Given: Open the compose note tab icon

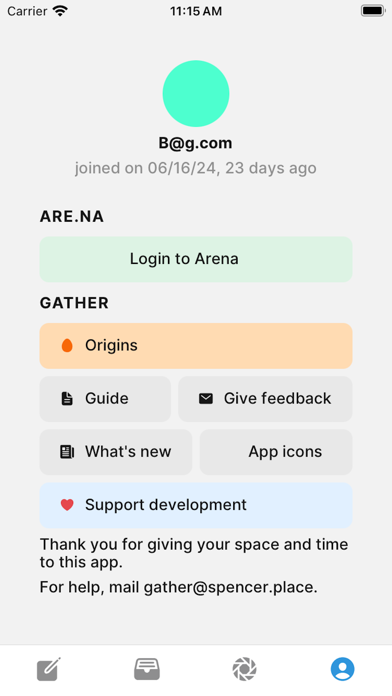Looking at the screenshot, I should [49, 669].
